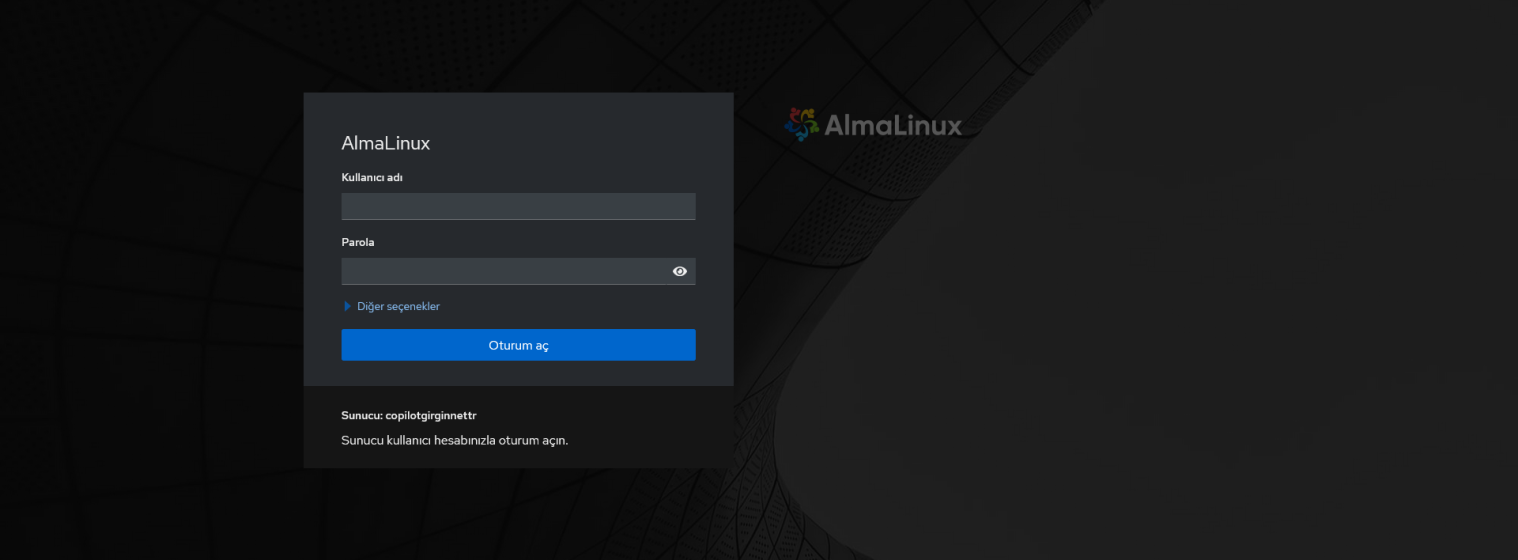Screen dimensions: 1518x560
Task: Click the Oturum aç button
Action: (x=518, y=345)
